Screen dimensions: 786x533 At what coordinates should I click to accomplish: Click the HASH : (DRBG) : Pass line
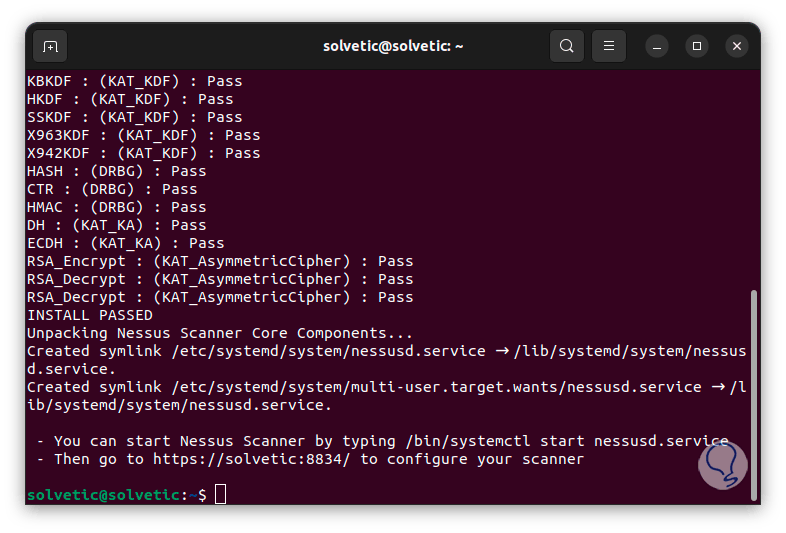tap(116, 171)
